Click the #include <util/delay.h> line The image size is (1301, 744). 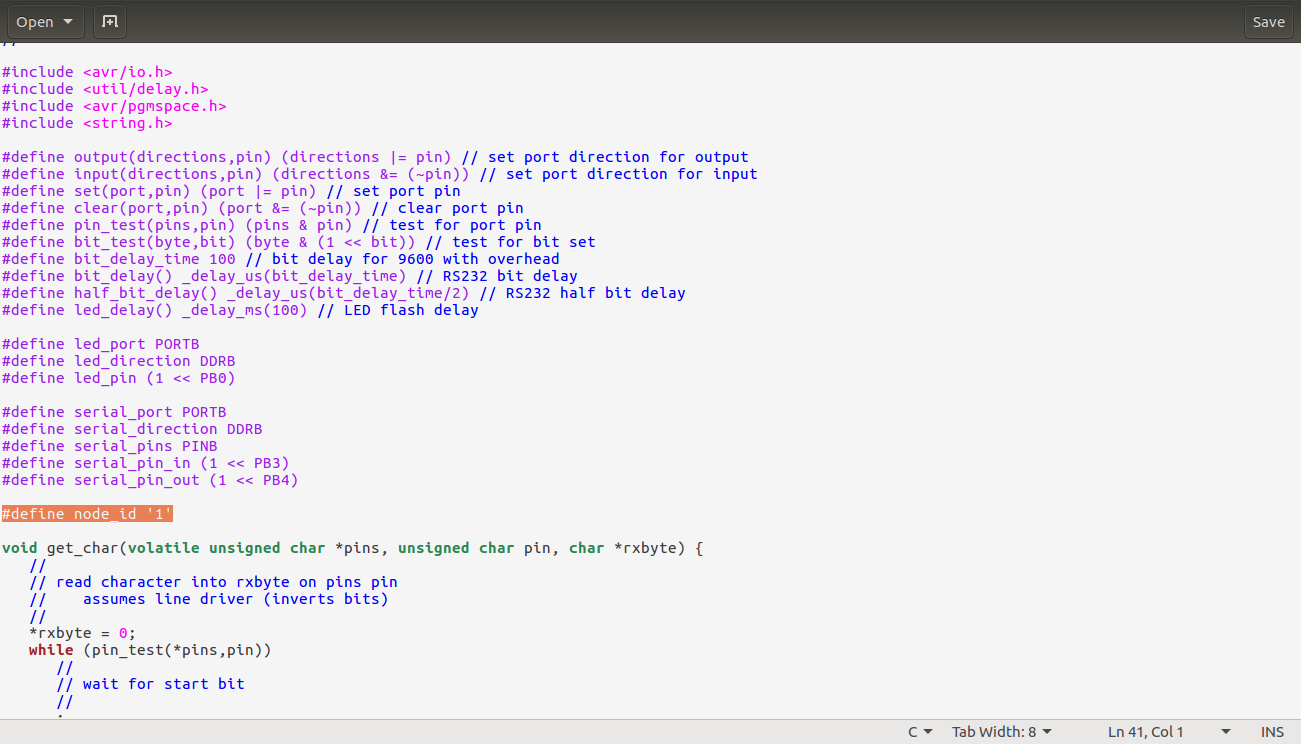[x=105, y=89]
